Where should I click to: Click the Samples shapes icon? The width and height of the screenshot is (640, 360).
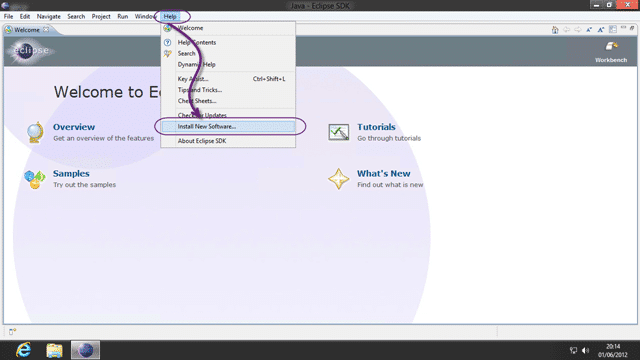35,179
